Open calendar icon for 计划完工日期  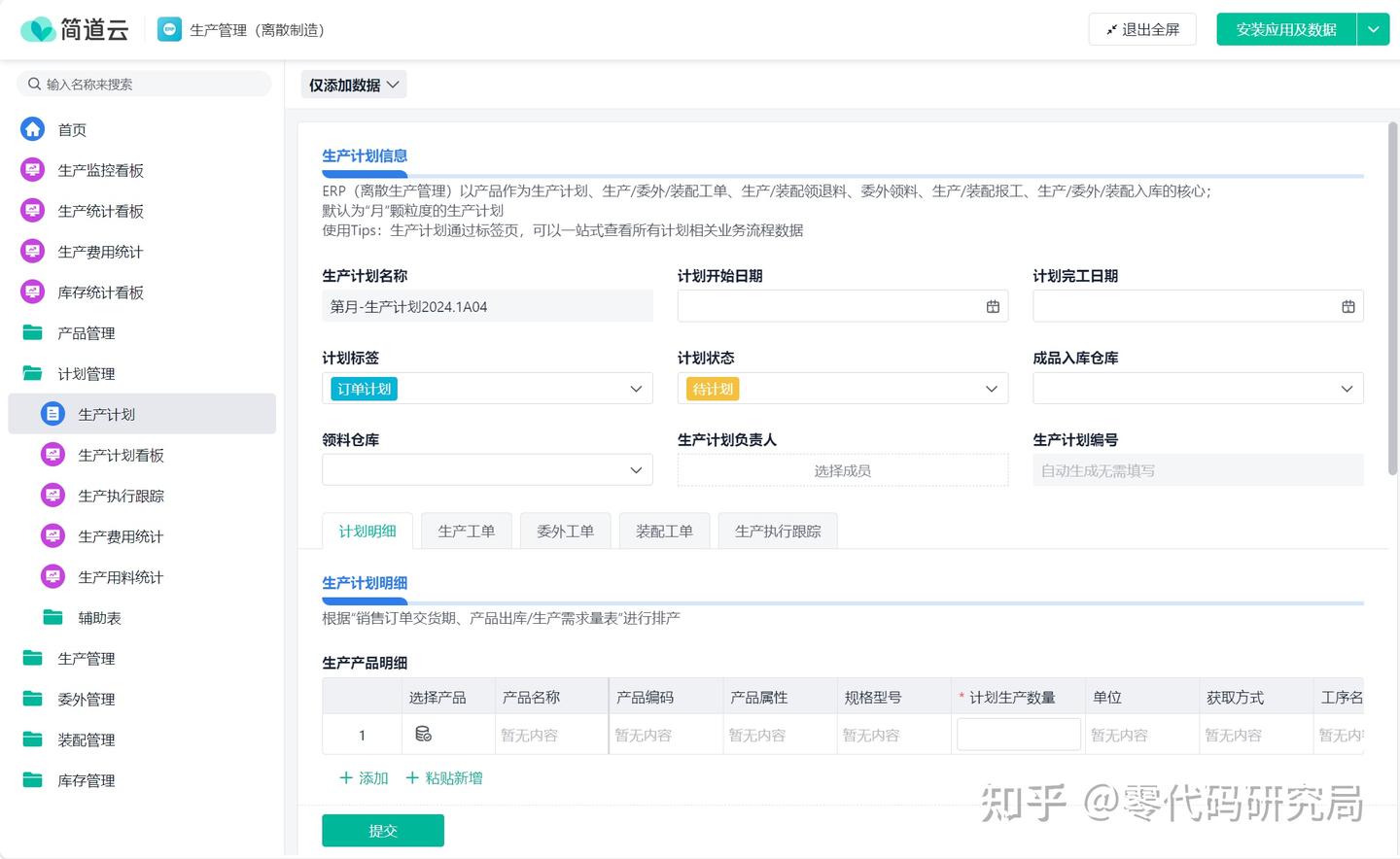pyautogui.click(x=1347, y=307)
